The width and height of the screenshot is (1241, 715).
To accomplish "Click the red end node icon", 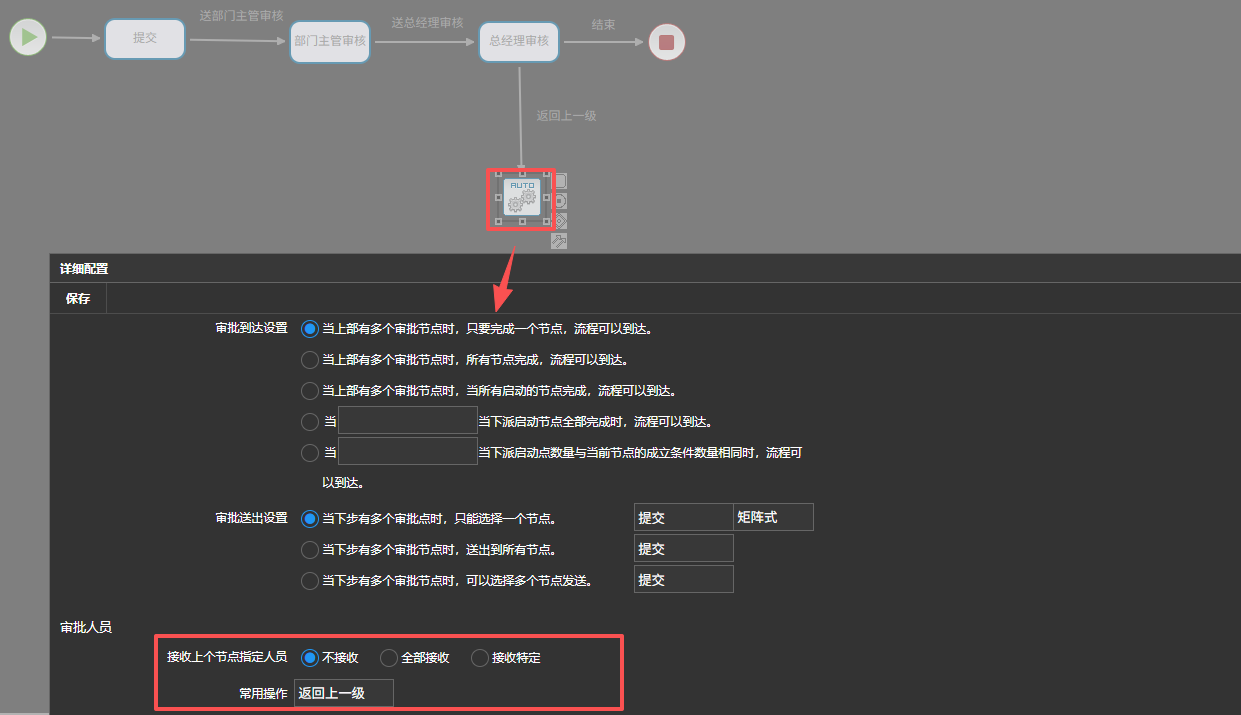I will pos(667,42).
